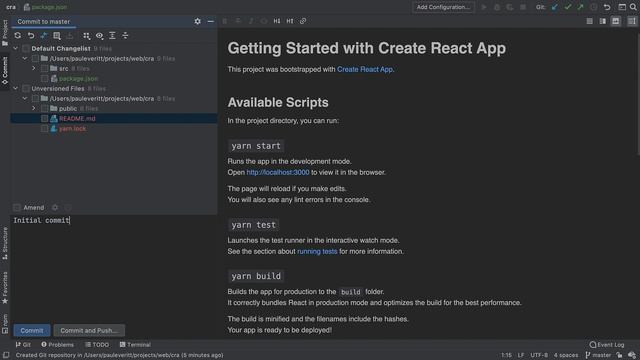Switch to editor-only view

589,21
